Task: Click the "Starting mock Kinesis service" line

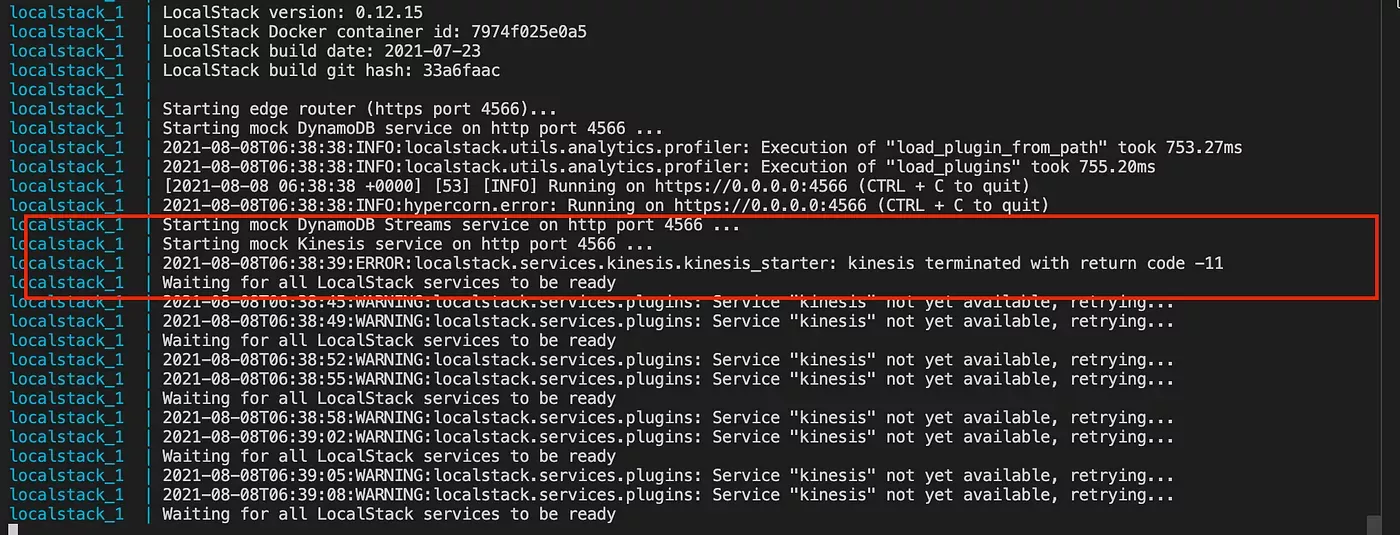Action: [407, 244]
